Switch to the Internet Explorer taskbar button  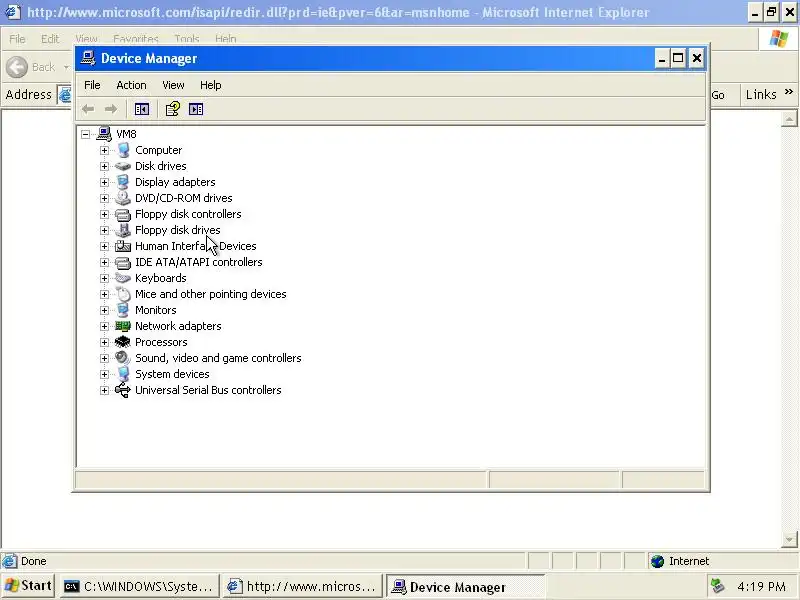tap(302, 586)
